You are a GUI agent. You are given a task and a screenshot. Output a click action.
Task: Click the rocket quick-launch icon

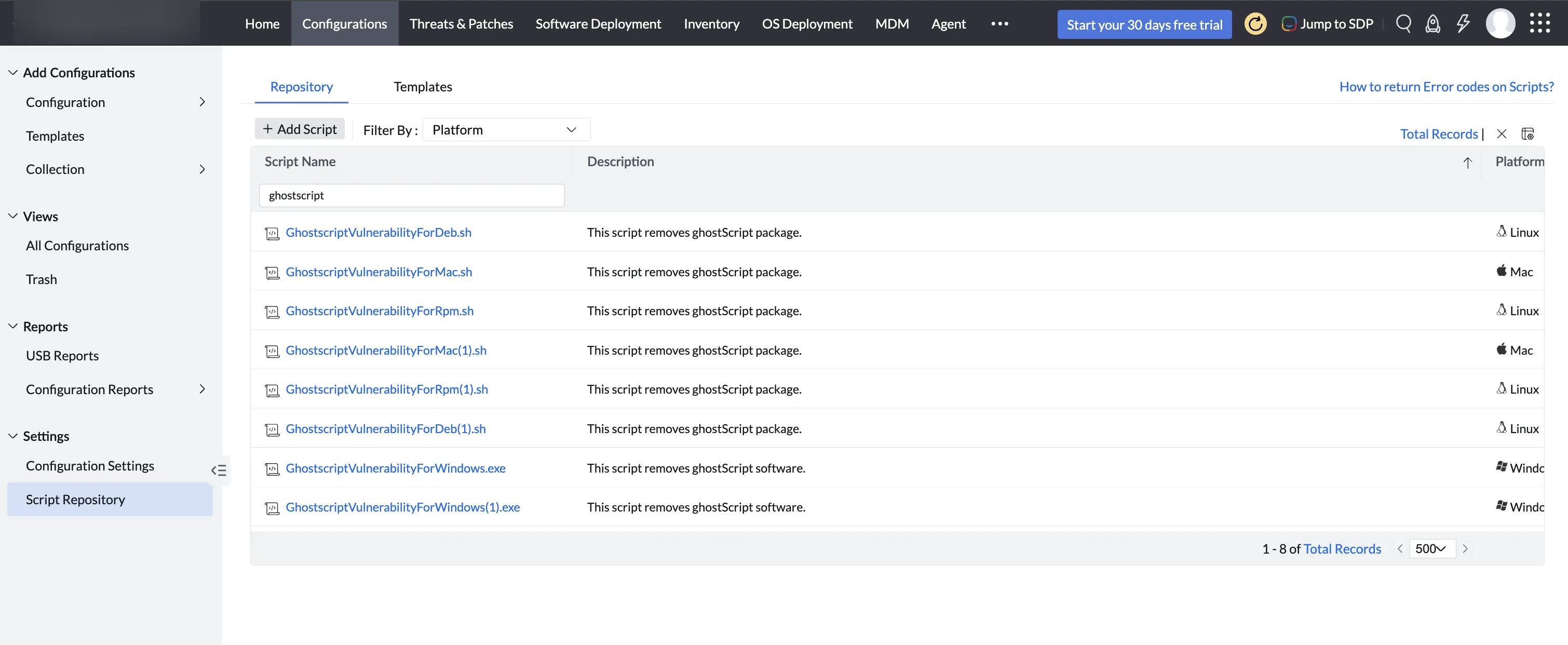pyautogui.click(x=1433, y=24)
